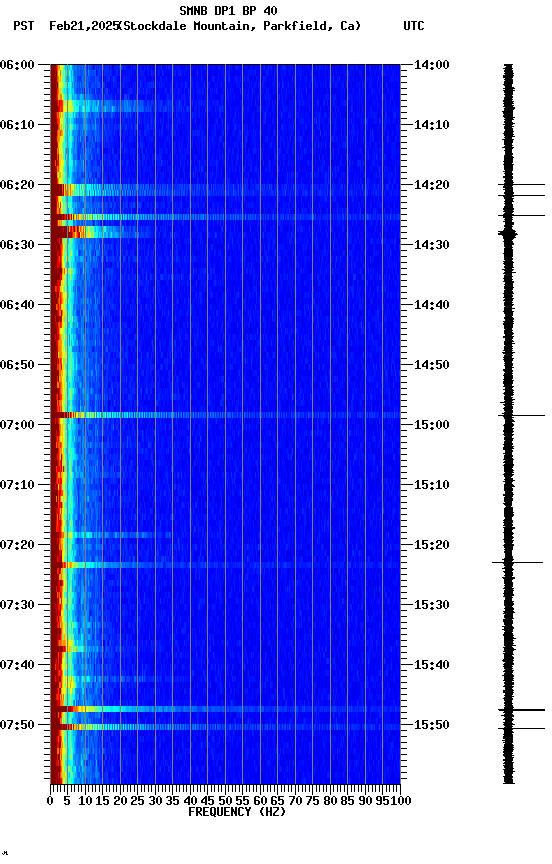Click the 0 Hz frequency axis label
Screen dimensions: 552x864
[51, 801]
